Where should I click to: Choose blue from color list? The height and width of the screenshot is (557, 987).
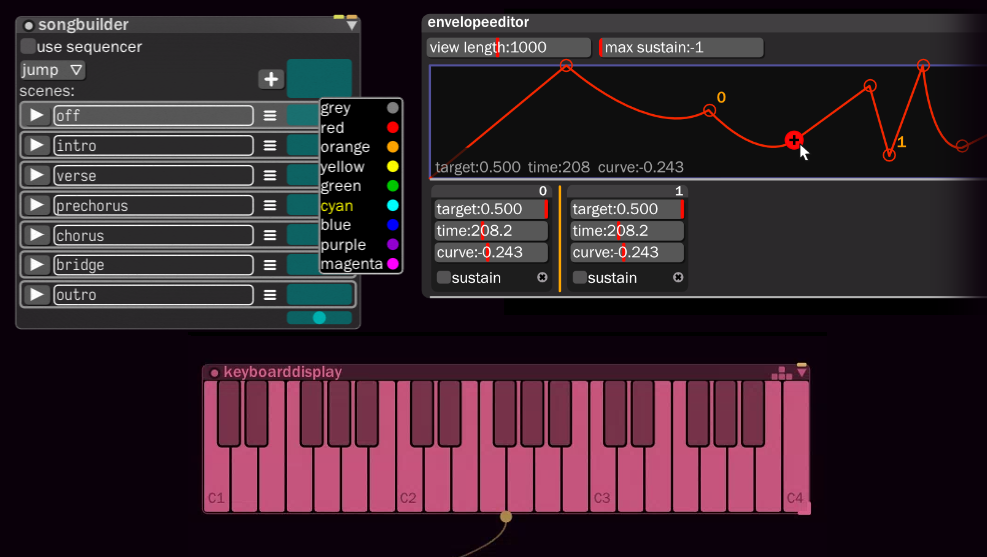coord(360,225)
